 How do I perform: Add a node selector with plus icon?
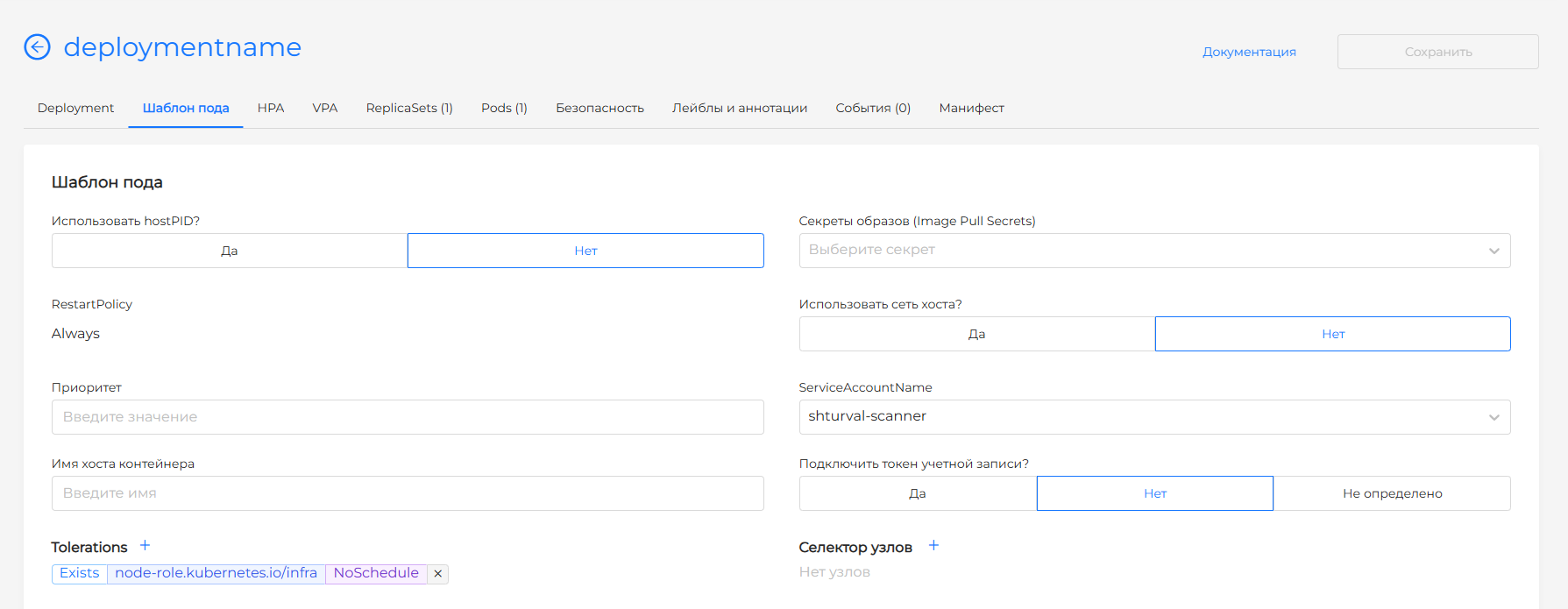coord(934,546)
